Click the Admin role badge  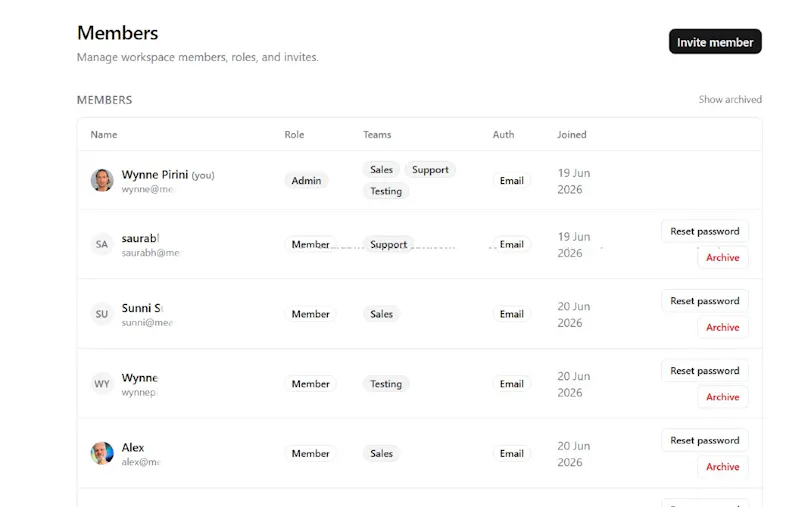click(x=306, y=181)
